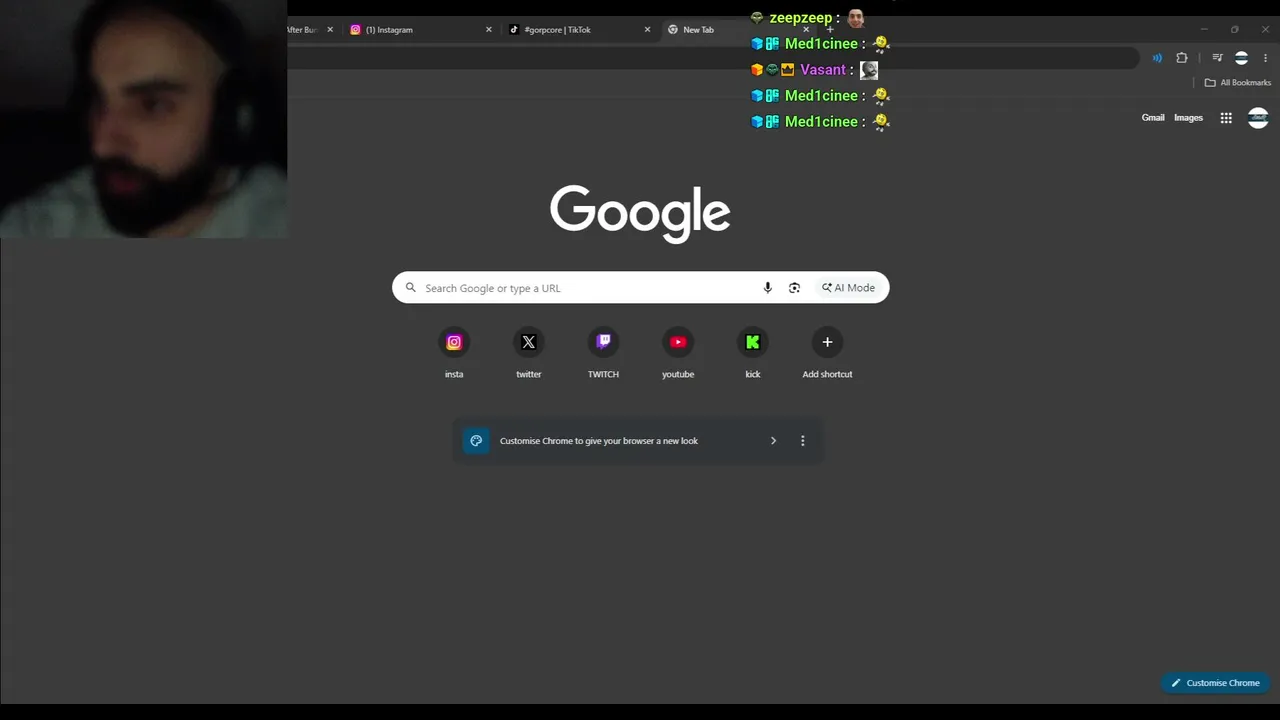Open the media controls icon in toolbar

(1217, 58)
